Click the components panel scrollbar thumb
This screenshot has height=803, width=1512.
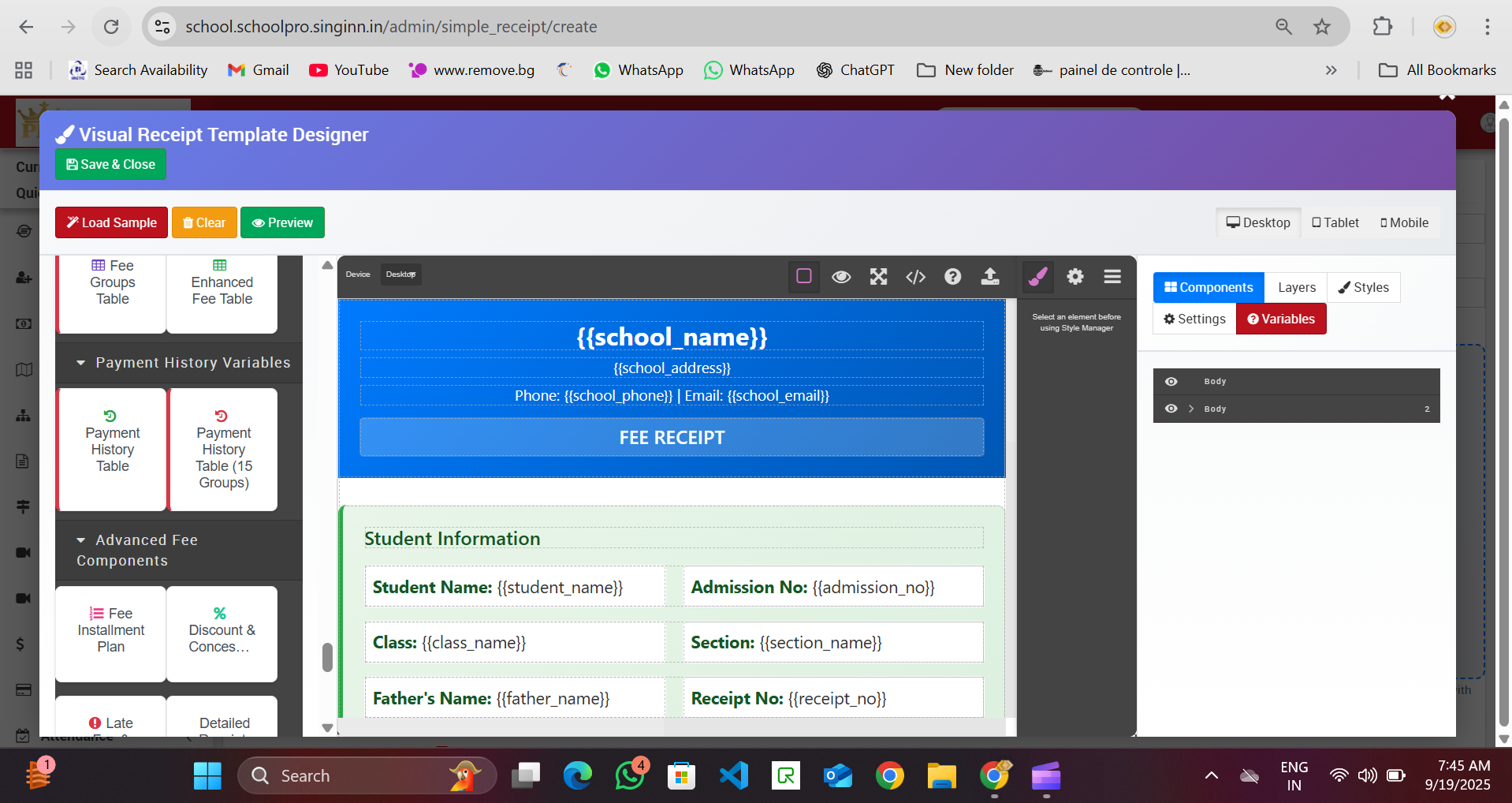pos(327,657)
